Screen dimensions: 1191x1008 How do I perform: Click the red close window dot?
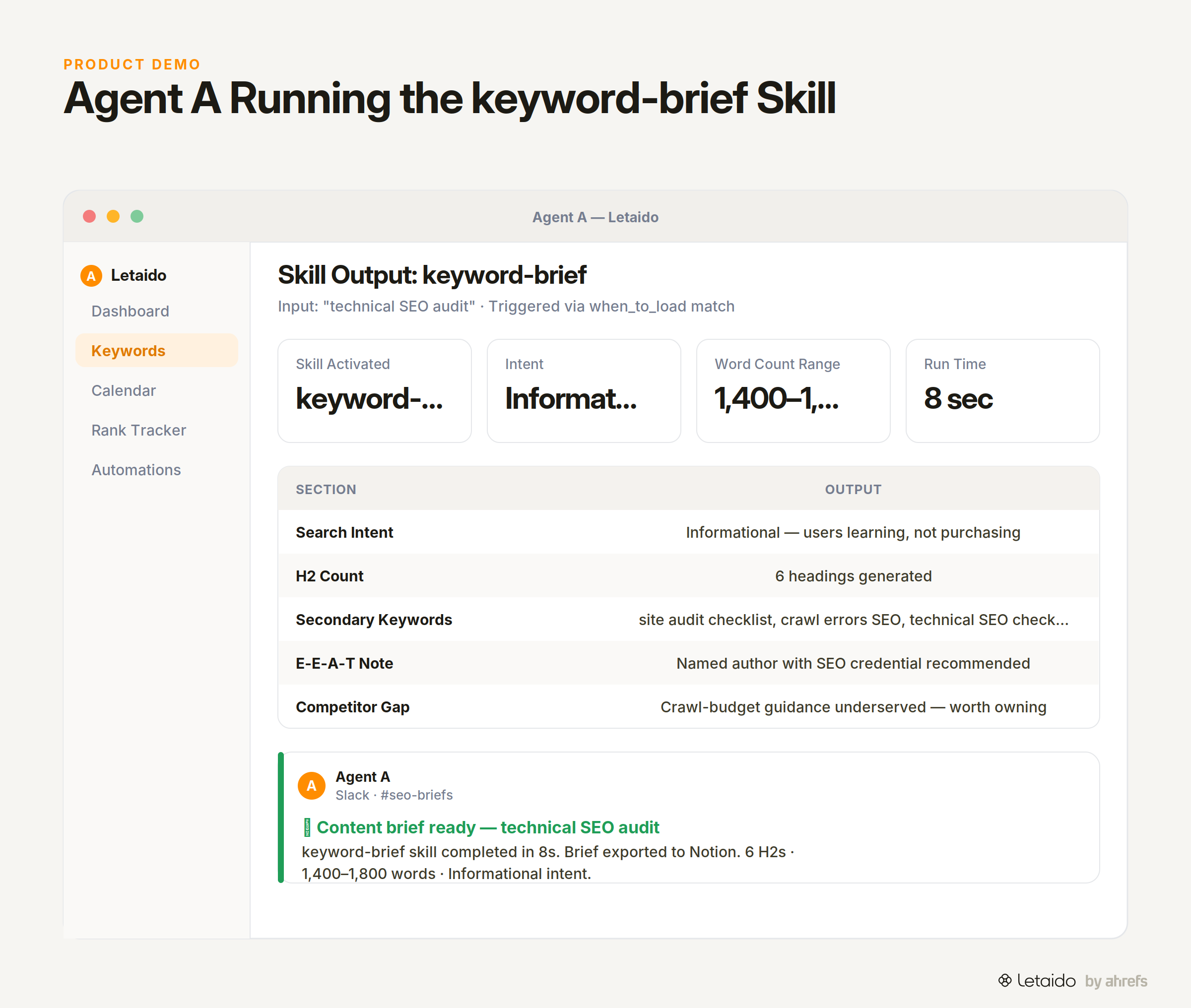pyautogui.click(x=89, y=217)
